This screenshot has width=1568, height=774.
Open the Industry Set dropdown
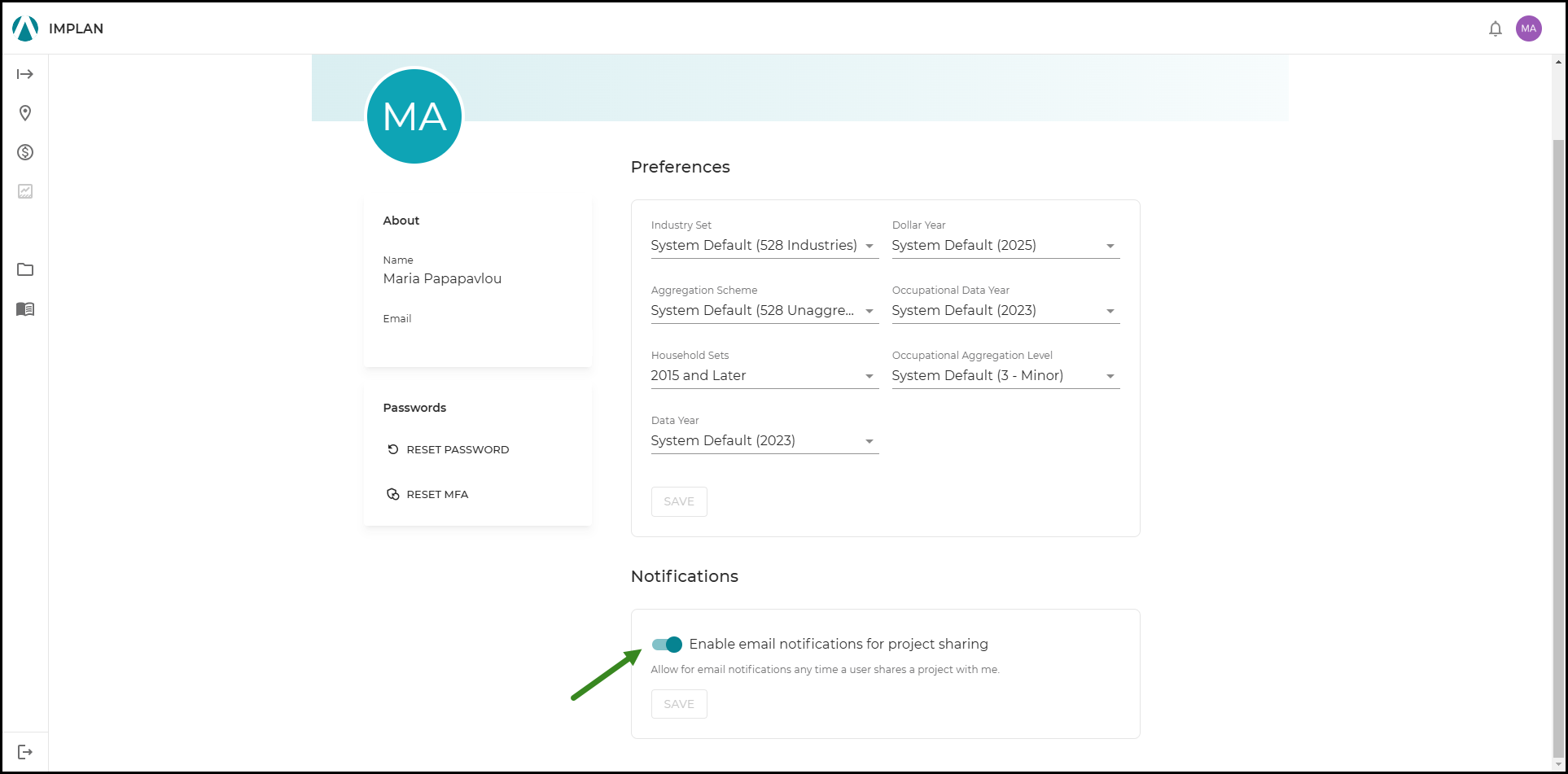coord(764,245)
